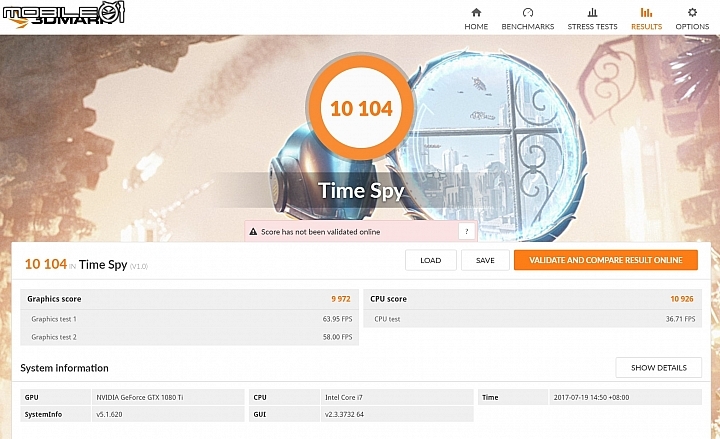The image size is (720, 439).
Task: Go to HOME tab label
Action: (476, 27)
